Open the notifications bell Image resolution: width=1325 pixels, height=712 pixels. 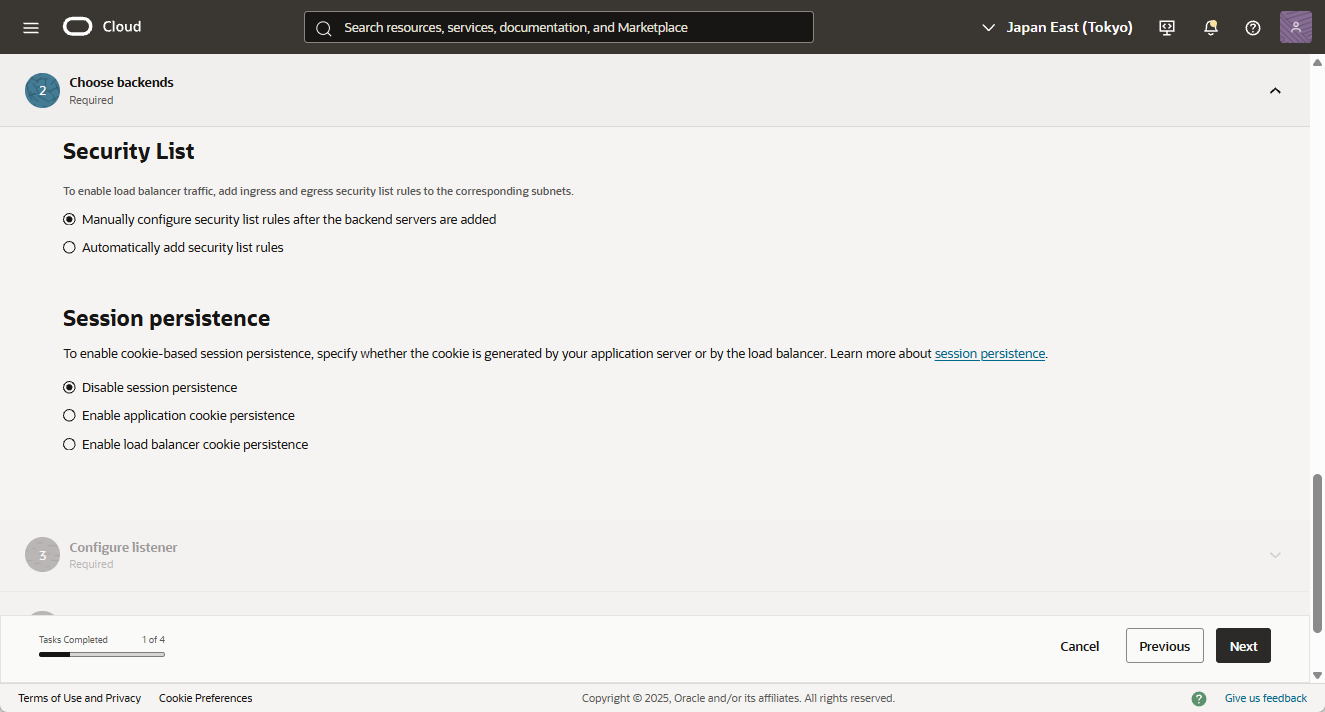(x=1210, y=27)
